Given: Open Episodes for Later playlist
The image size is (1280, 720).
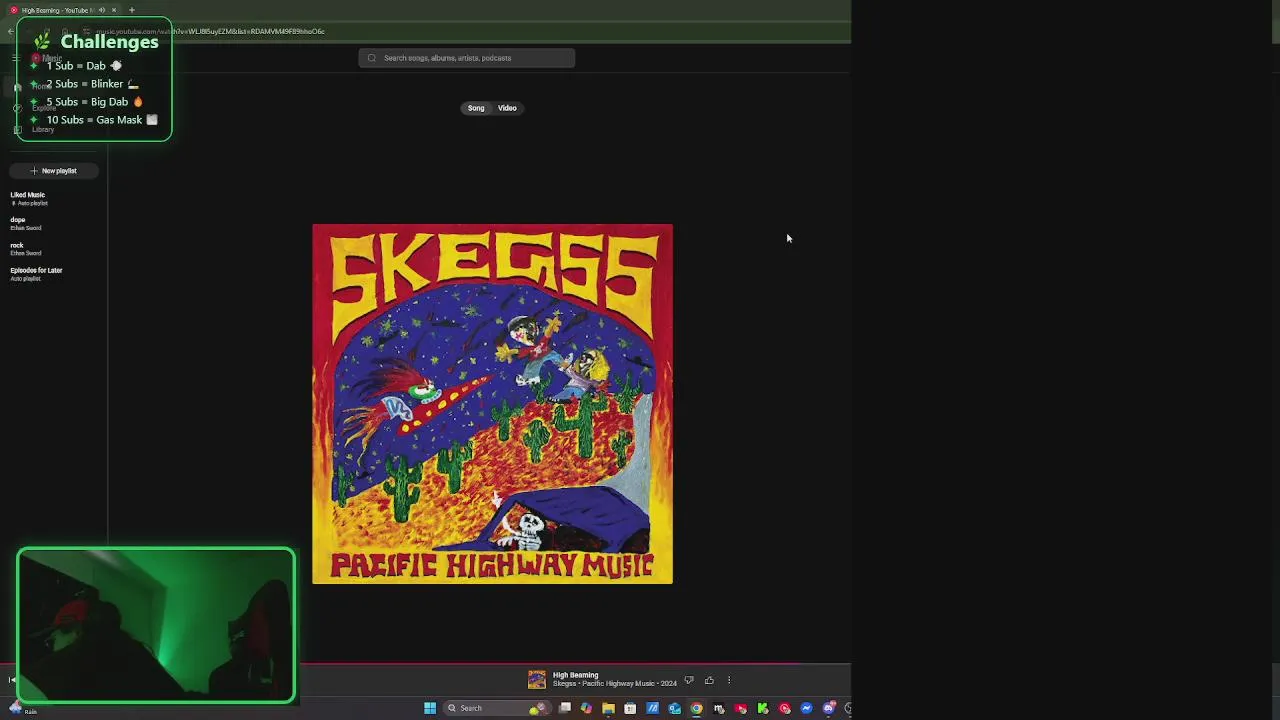Looking at the screenshot, I should [x=36, y=274].
